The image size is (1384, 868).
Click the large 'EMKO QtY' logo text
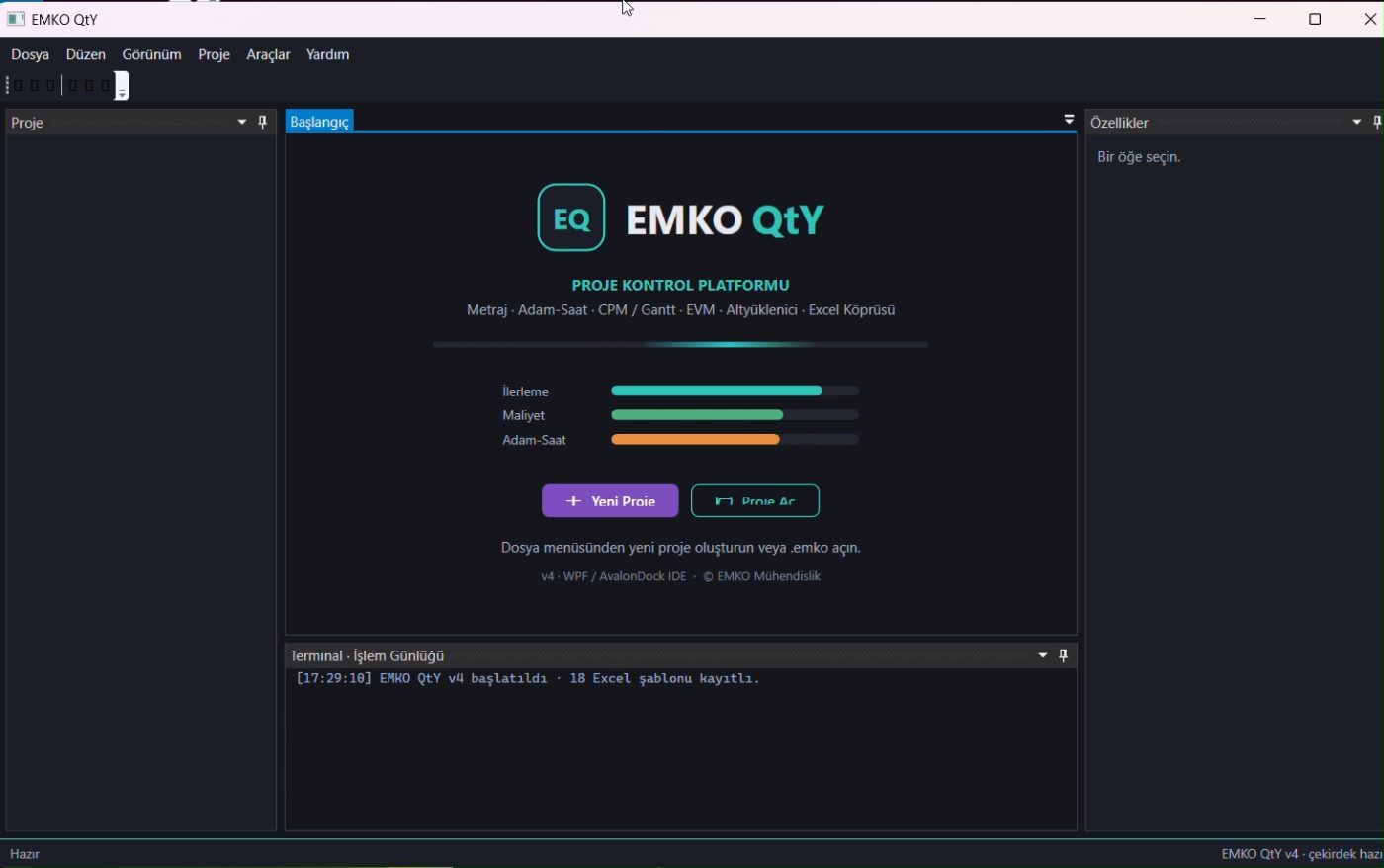pyautogui.click(x=725, y=219)
